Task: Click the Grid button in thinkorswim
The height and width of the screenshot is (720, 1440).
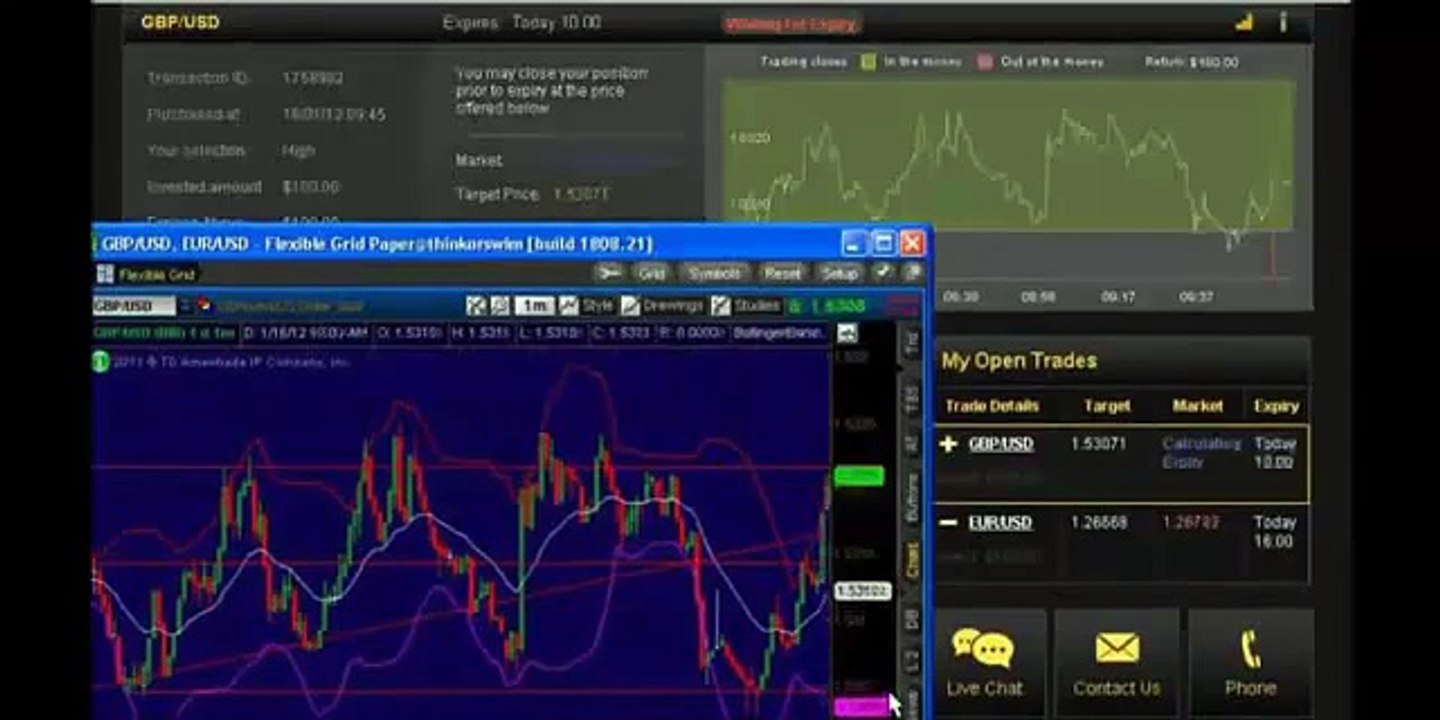Action: pos(651,272)
